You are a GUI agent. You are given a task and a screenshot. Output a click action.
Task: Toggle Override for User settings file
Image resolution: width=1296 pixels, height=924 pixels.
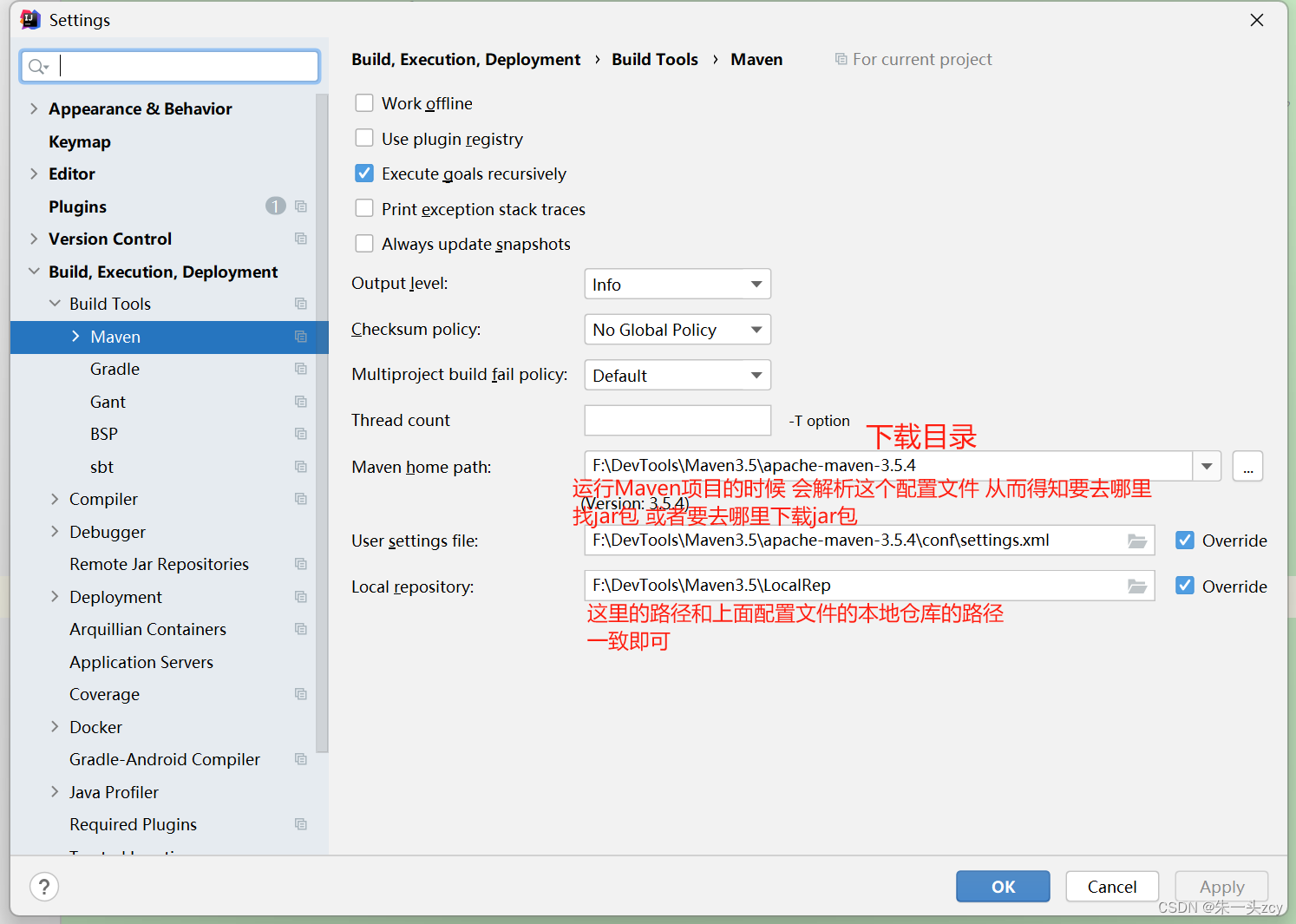pyautogui.click(x=1185, y=541)
